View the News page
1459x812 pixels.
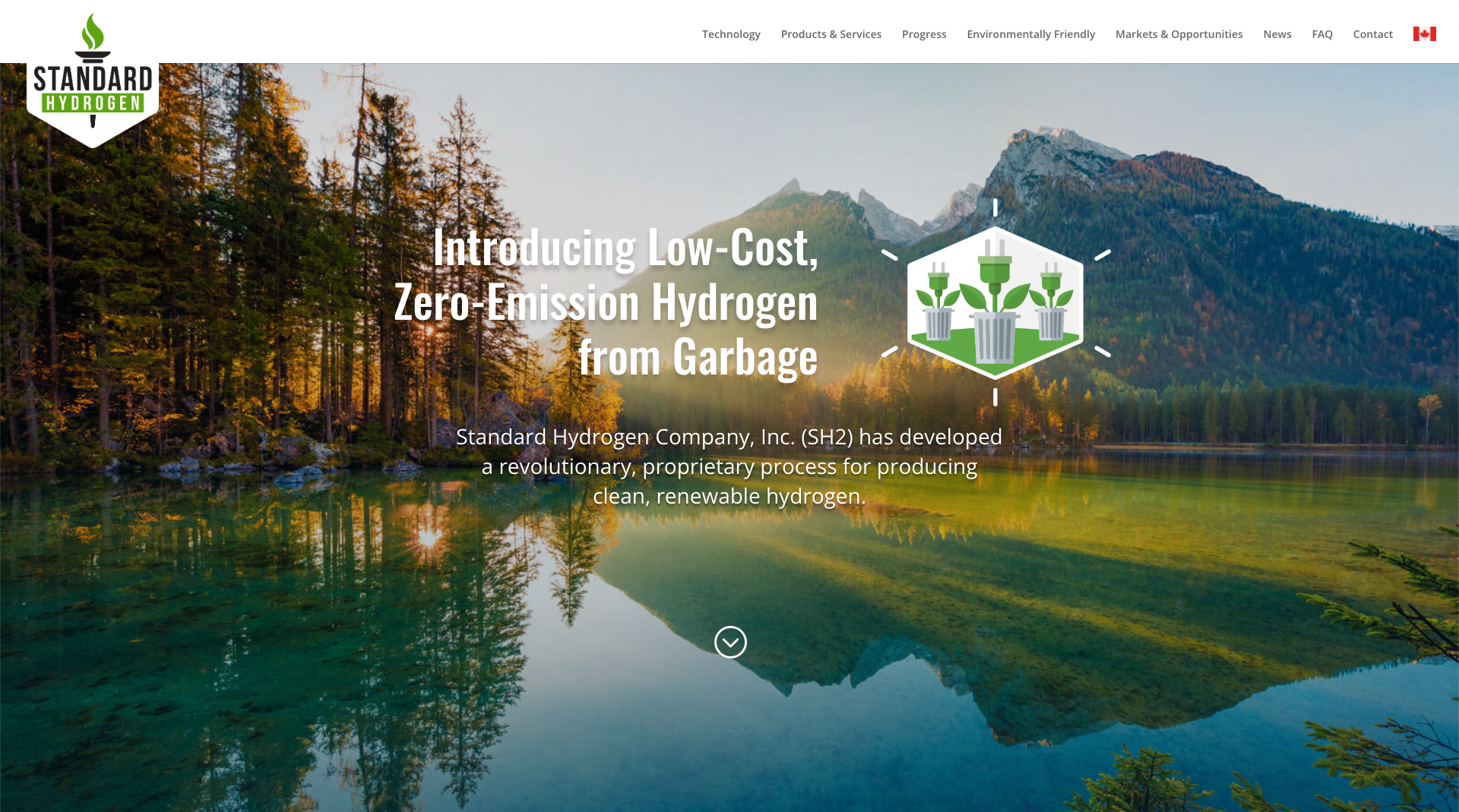(1277, 34)
